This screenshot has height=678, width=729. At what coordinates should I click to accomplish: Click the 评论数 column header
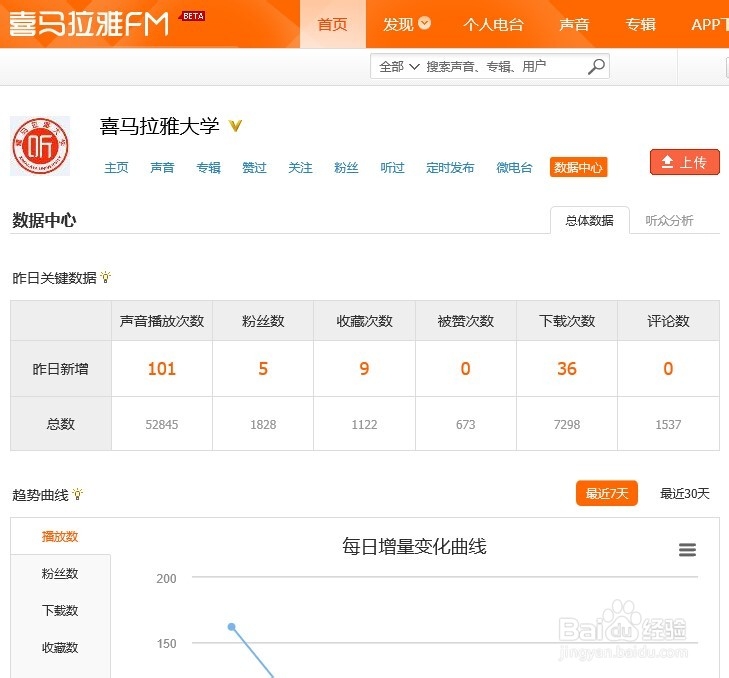click(x=668, y=321)
